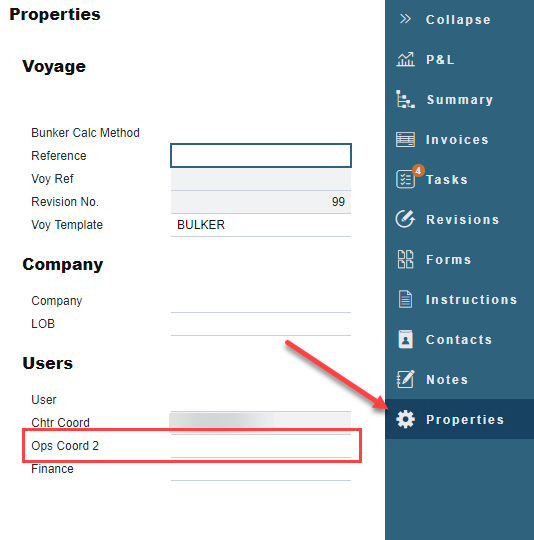Switch to the Invoices panel label
This screenshot has height=540, width=534.
point(457,139)
